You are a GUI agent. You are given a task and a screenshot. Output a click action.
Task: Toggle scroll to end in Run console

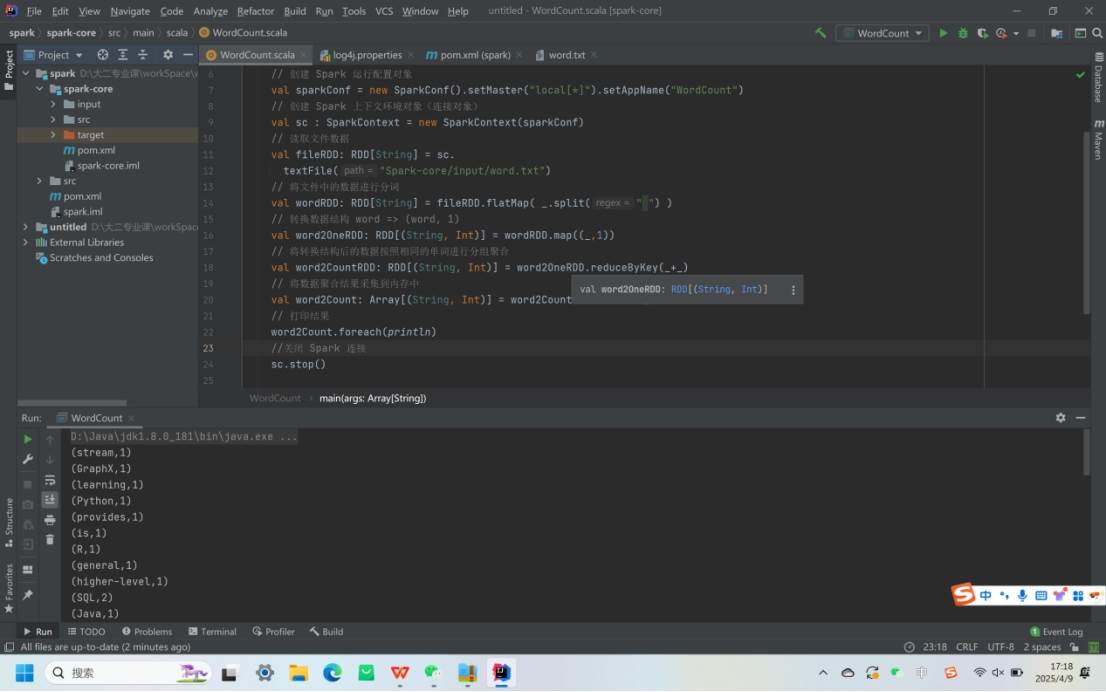50,499
